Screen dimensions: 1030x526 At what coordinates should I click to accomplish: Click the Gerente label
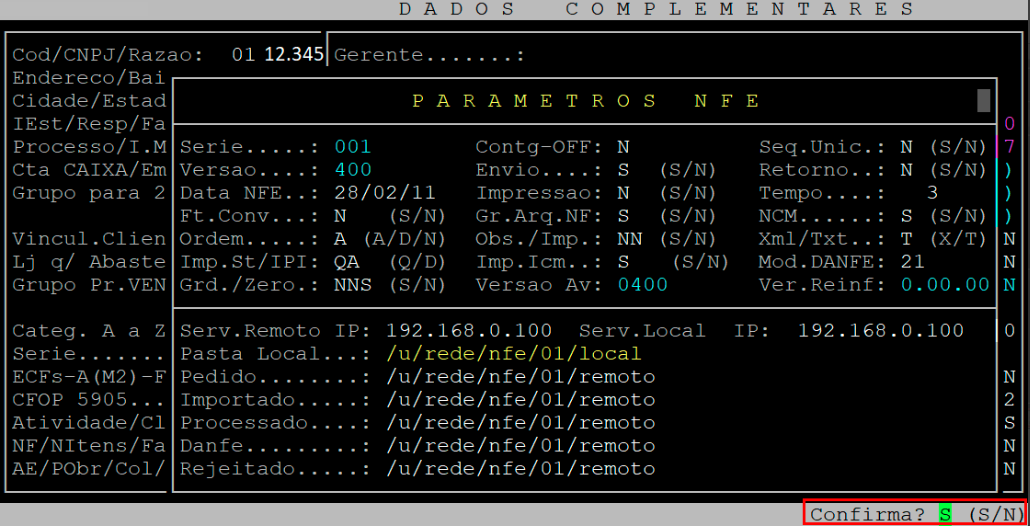pyautogui.click(x=430, y=55)
